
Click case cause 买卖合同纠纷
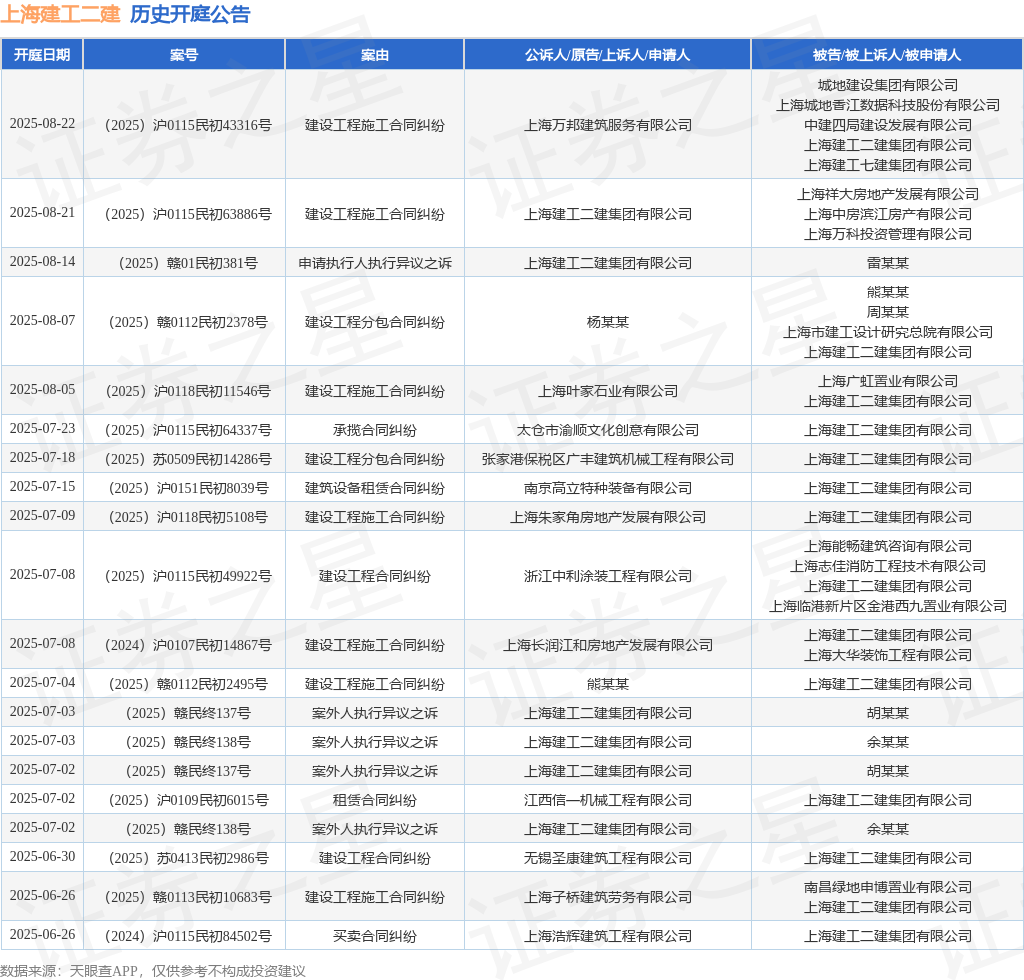(x=375, y=936)
